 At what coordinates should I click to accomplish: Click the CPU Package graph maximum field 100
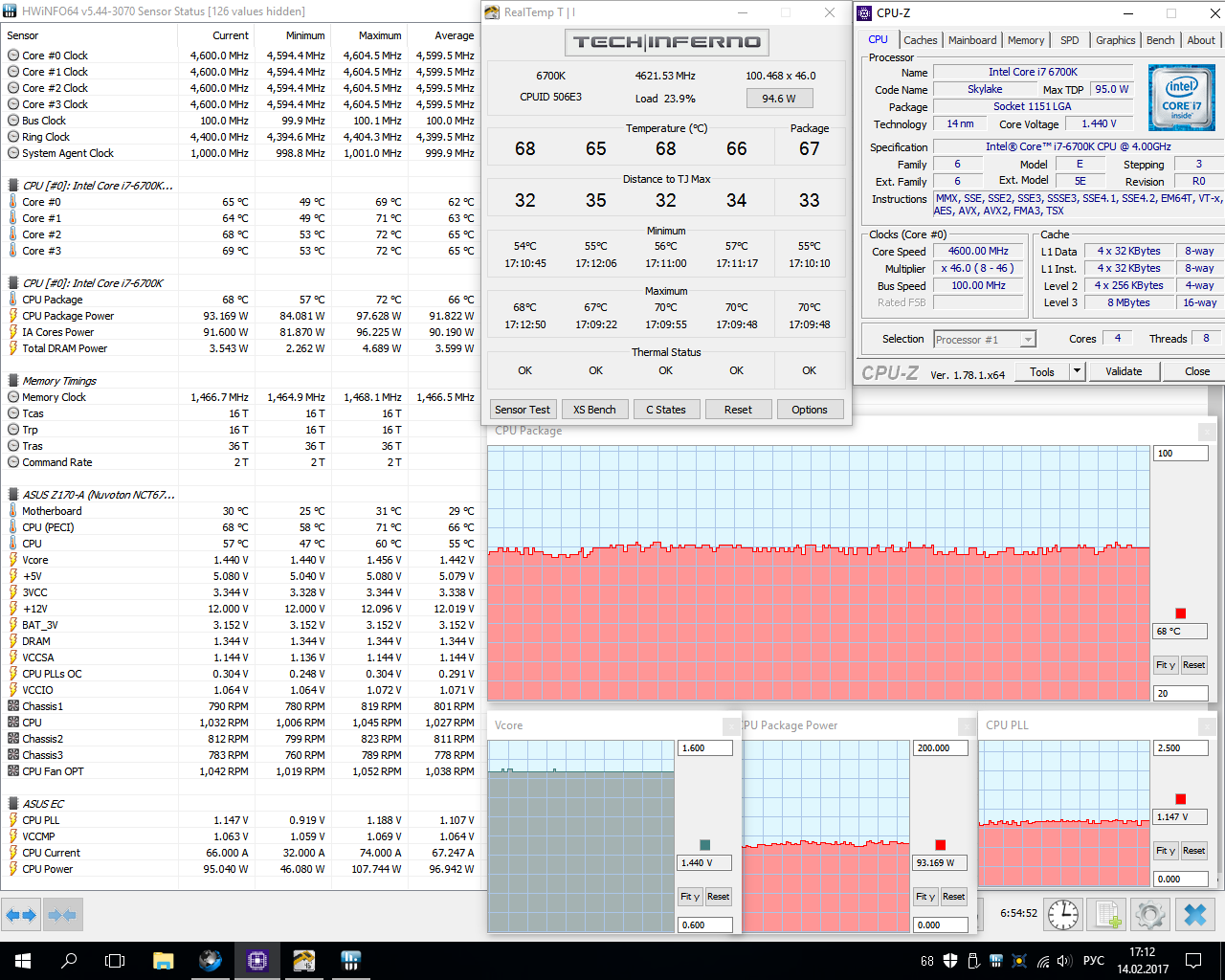(1181, 454)
